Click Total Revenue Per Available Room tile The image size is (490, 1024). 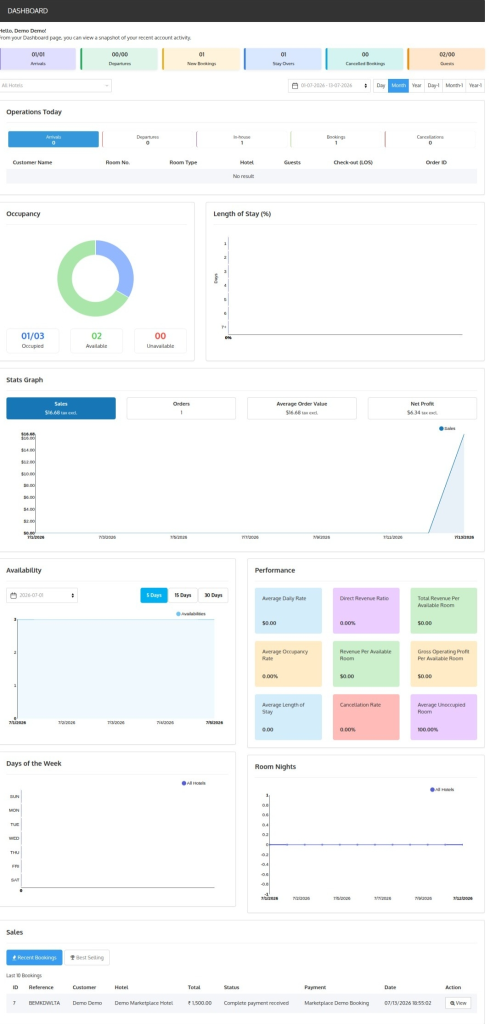[444, 611]
